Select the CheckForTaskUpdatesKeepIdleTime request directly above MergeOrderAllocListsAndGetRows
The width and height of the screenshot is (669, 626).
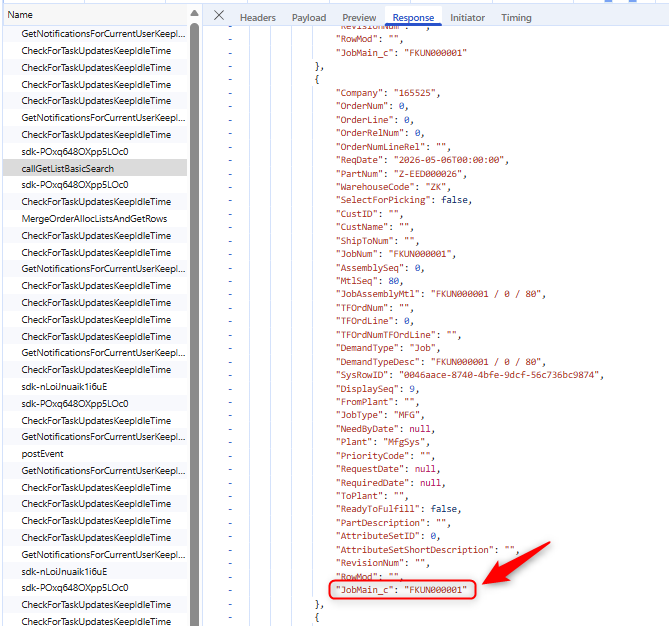tap(95, 202)
